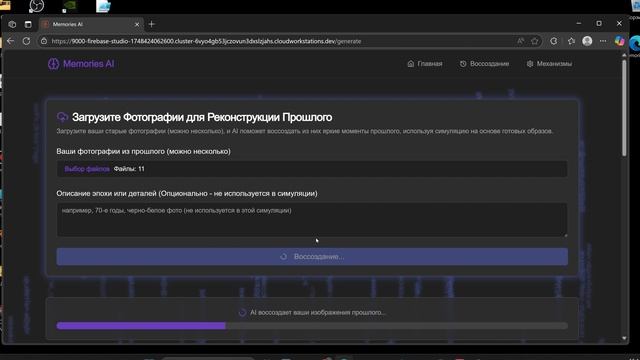Click the address bar URL
Screen dimensions: 640x360
pos(206,41)
